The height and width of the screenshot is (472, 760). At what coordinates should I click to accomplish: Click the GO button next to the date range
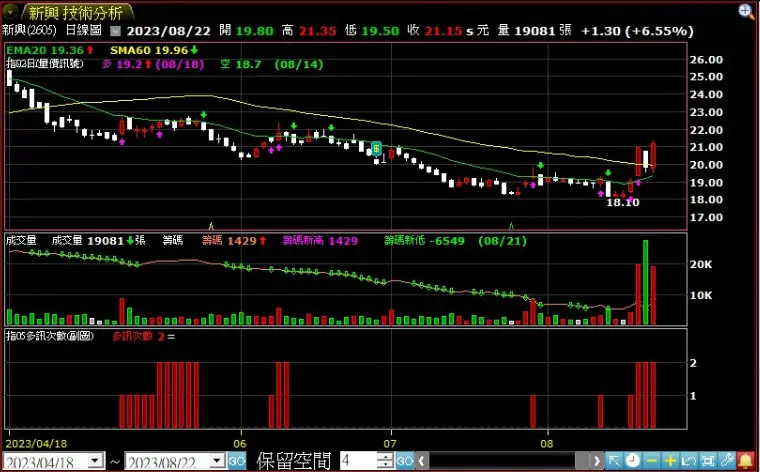[x=237, y=461]
